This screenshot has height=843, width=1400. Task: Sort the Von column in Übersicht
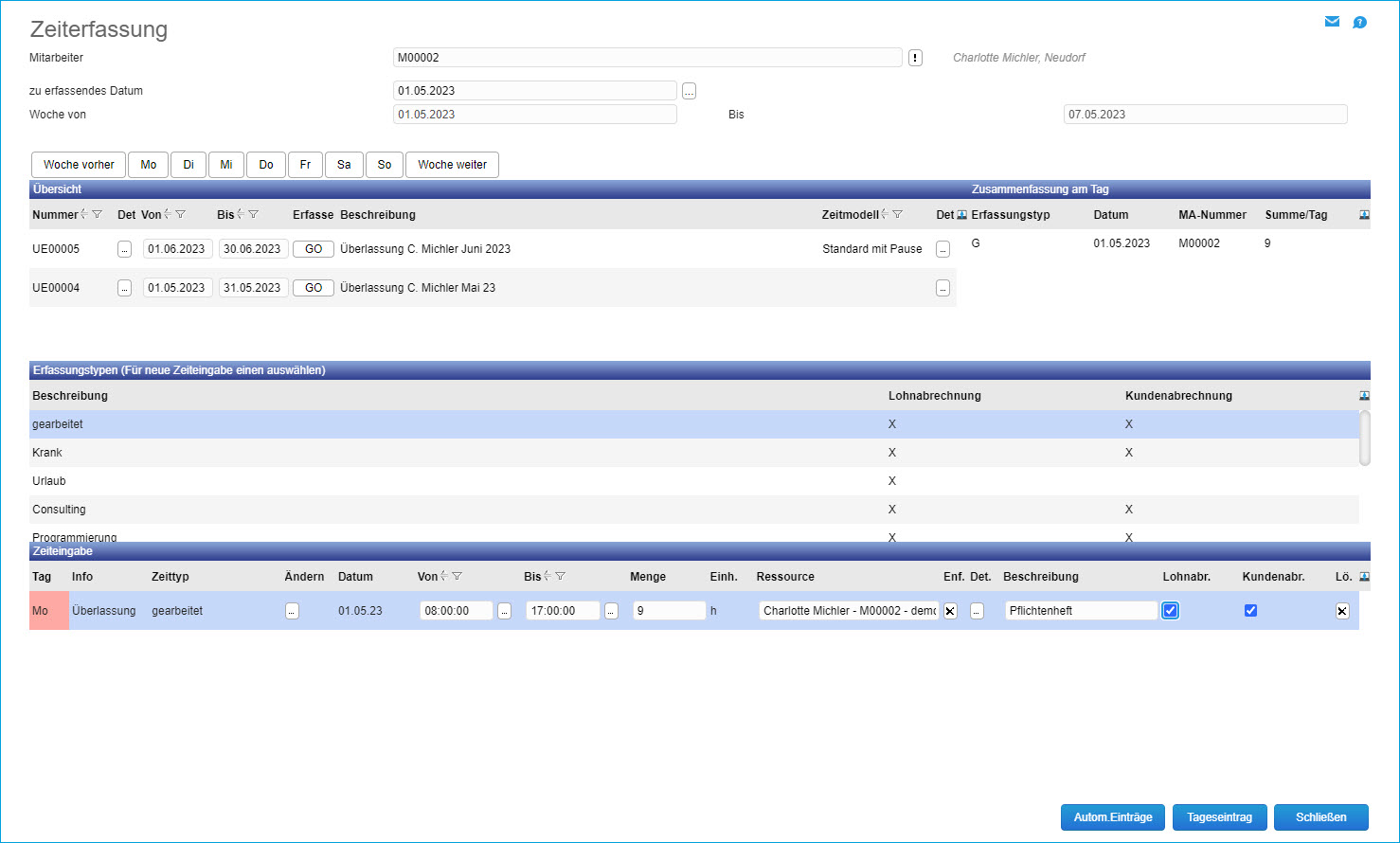(x=168, y=215)
